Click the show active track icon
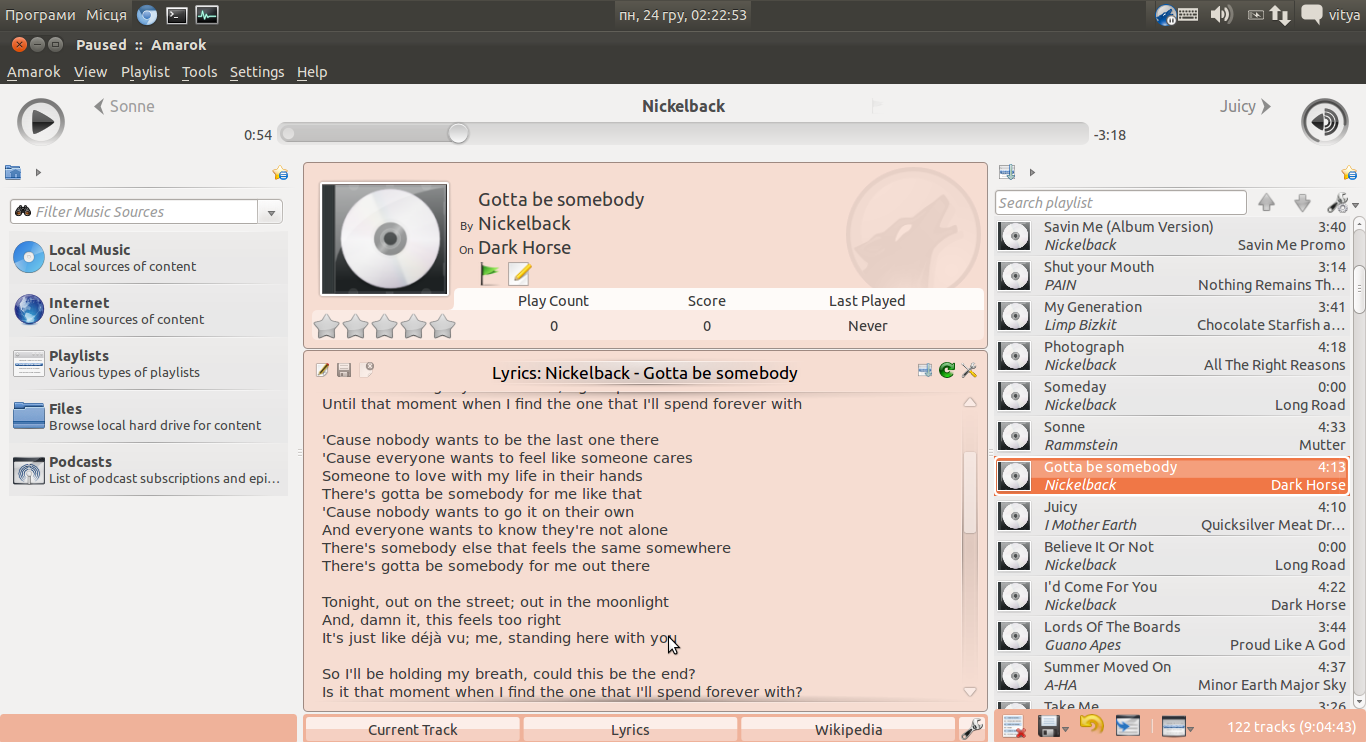 pyautogui.click(x=1127, y=727)
